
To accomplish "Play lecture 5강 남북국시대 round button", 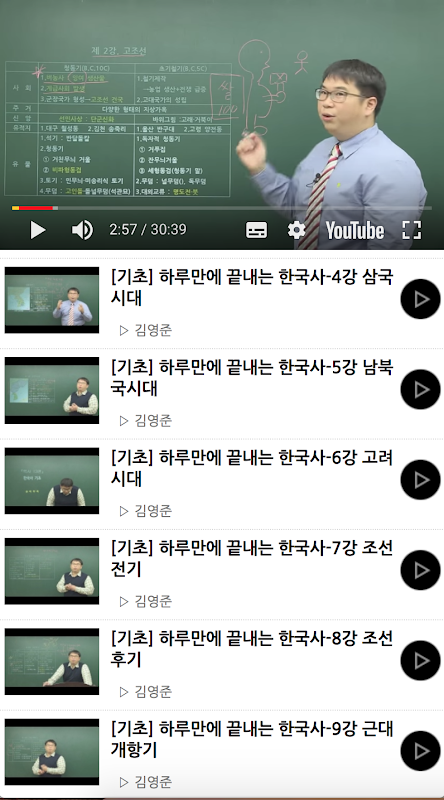I will (420, 389).
